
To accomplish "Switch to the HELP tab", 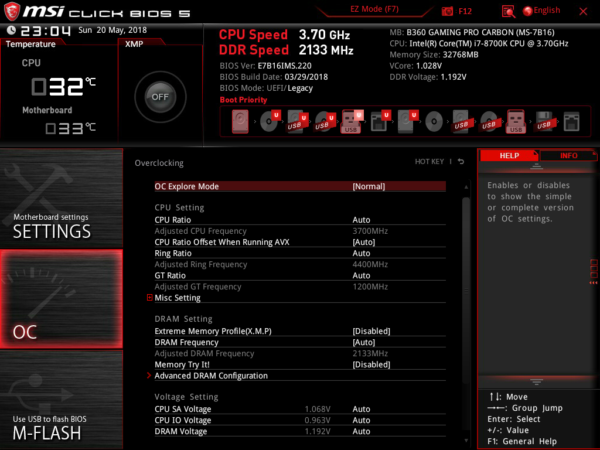I will pos(509,155).
